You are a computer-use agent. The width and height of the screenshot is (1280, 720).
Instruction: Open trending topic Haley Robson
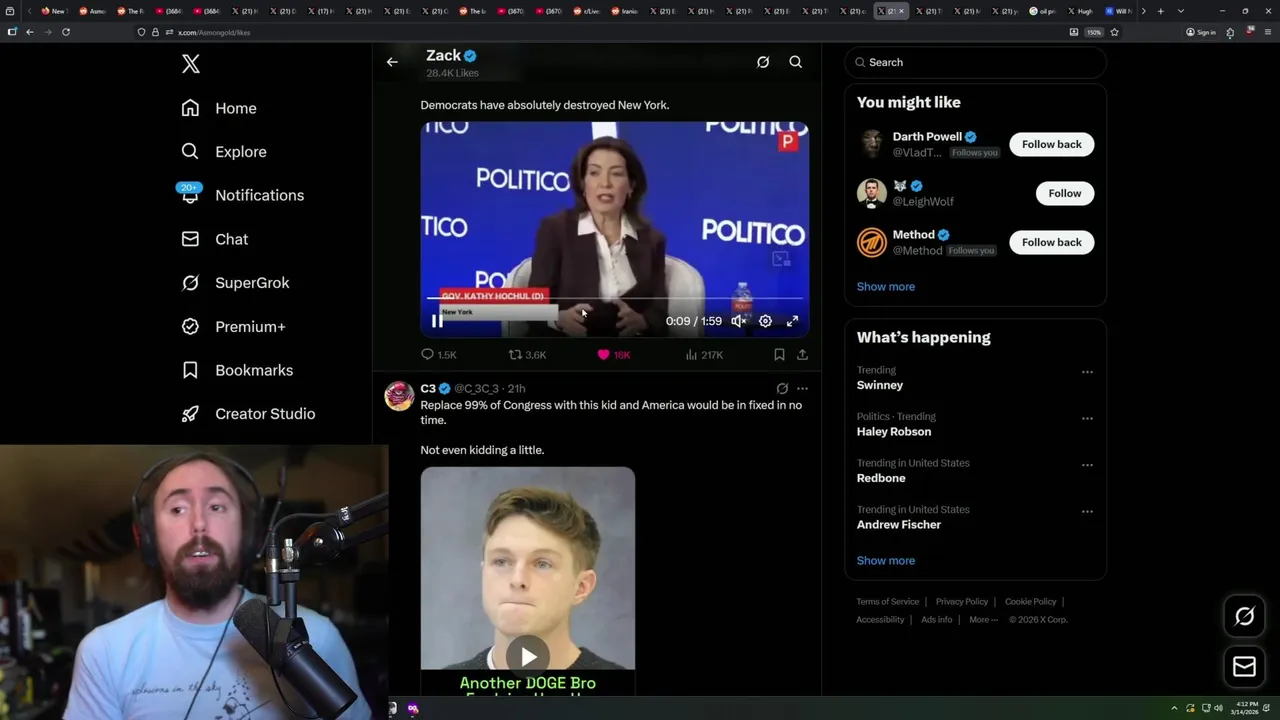[894, 432]
